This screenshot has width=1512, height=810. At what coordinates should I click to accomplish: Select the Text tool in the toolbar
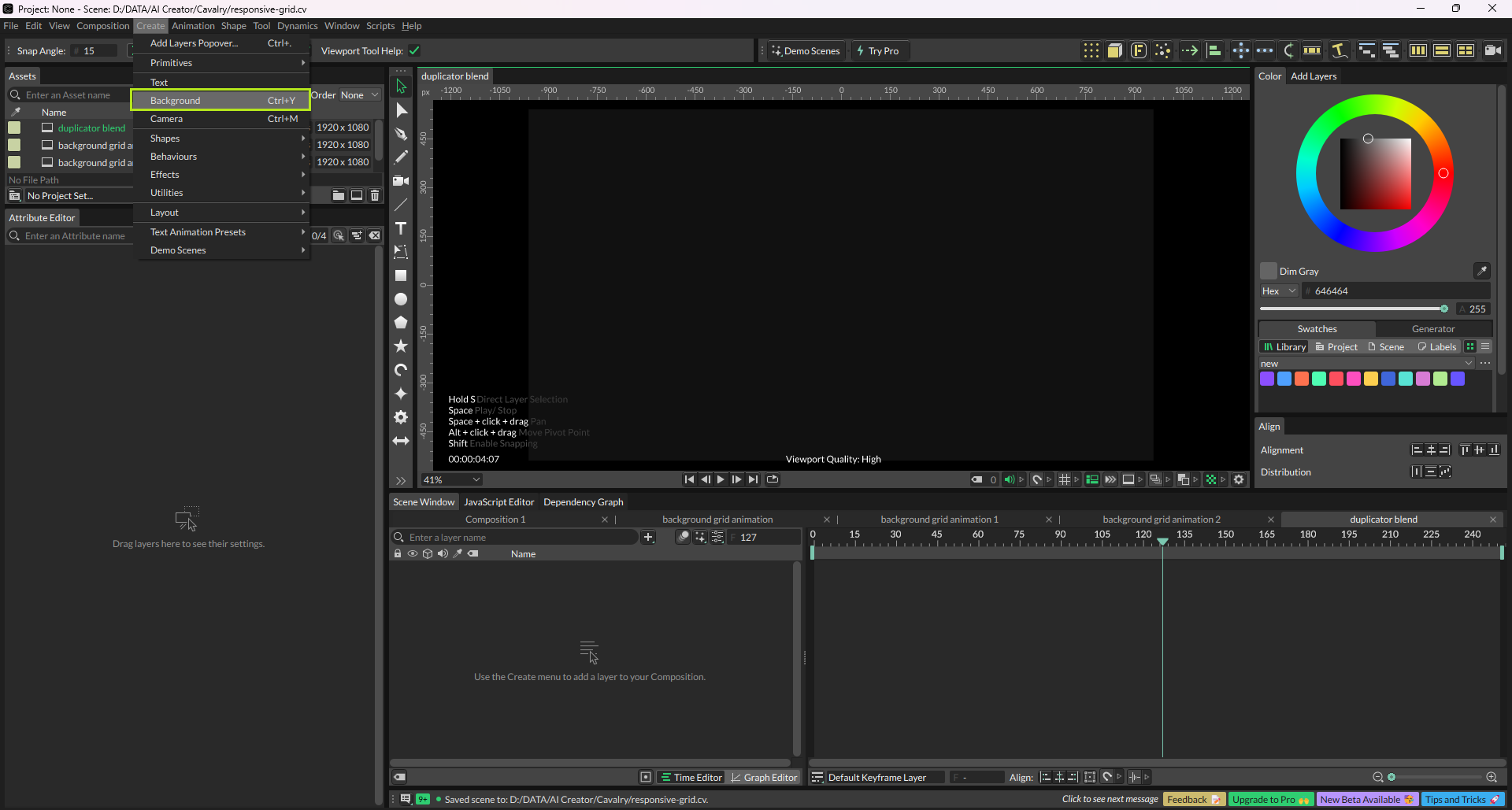[401, 229]
